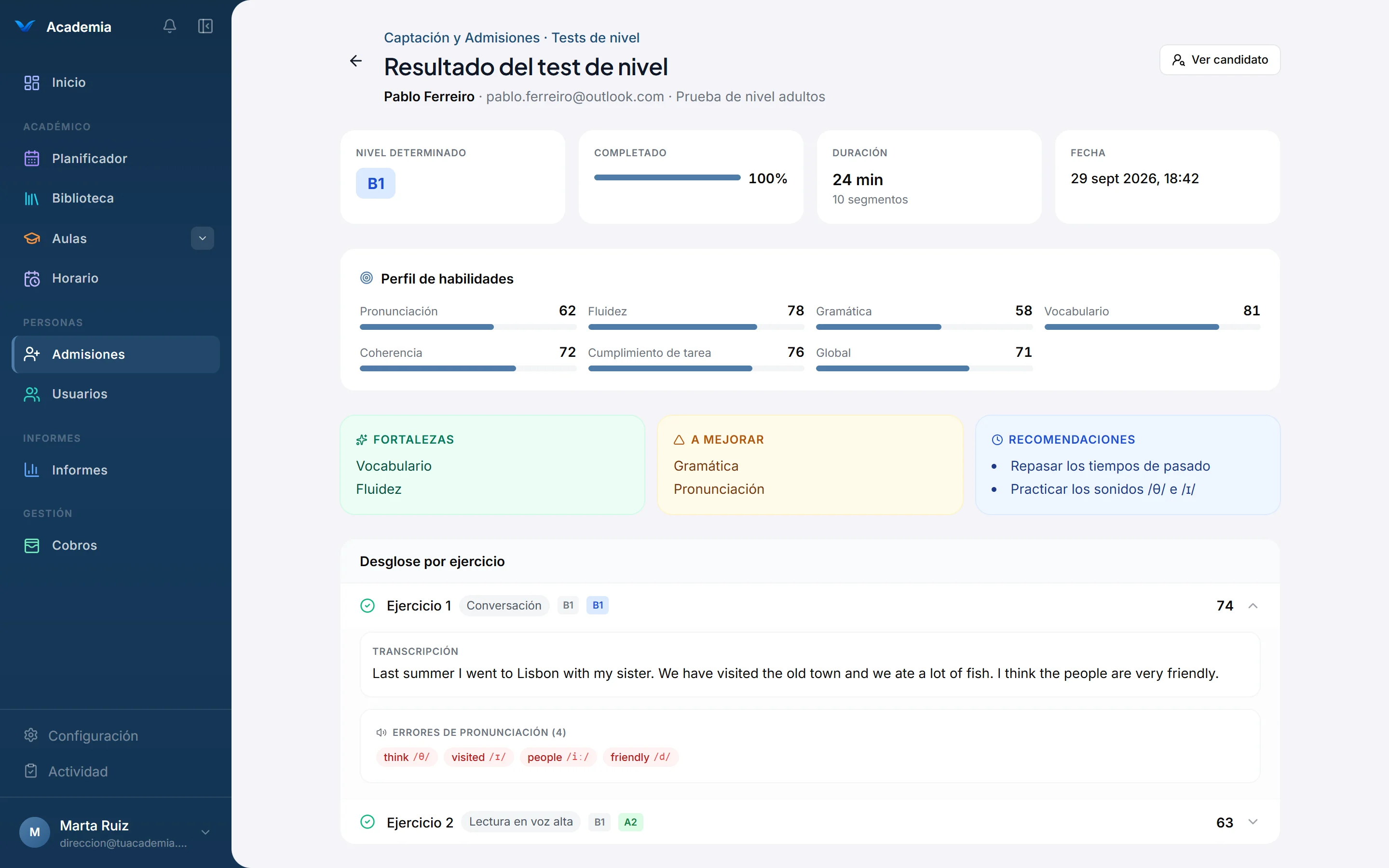Click the Aulas graduation cap icon
1389x868 pixels.
click(x=32, y=238)
